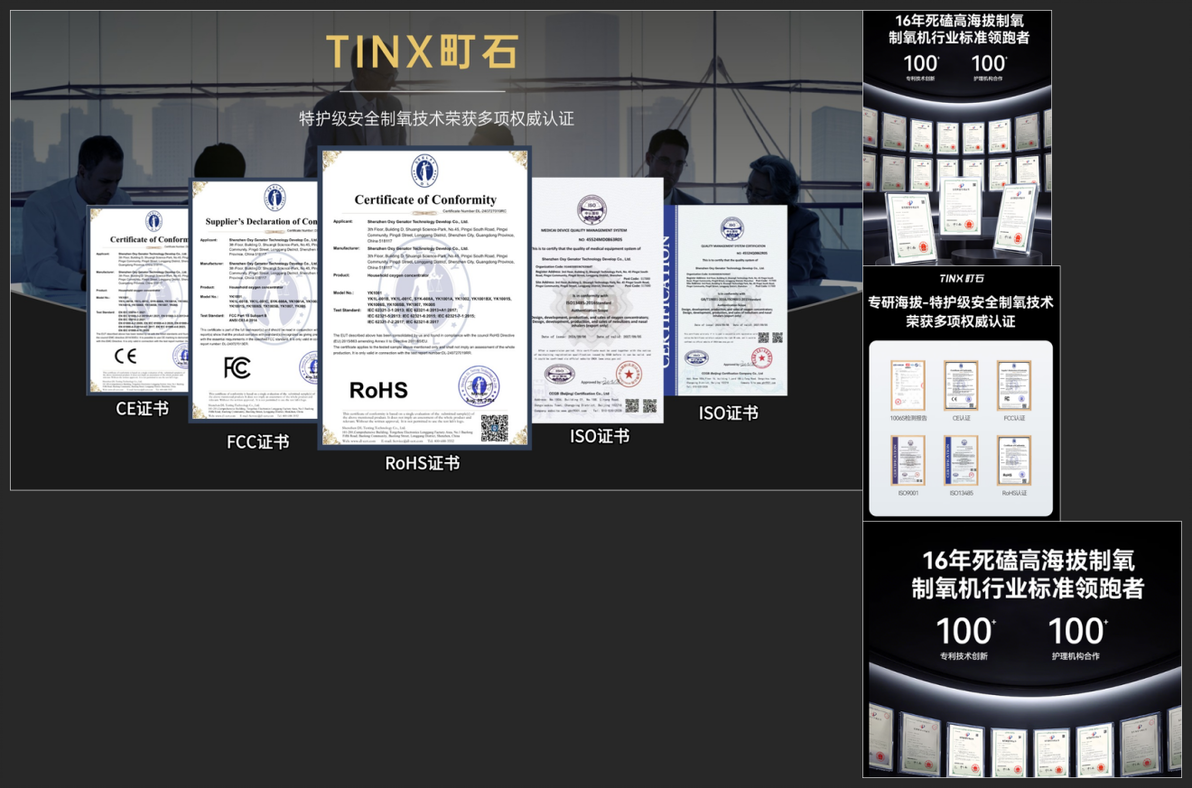Click the gold TINX町石 logo in the banner

(x=423, y=52)
